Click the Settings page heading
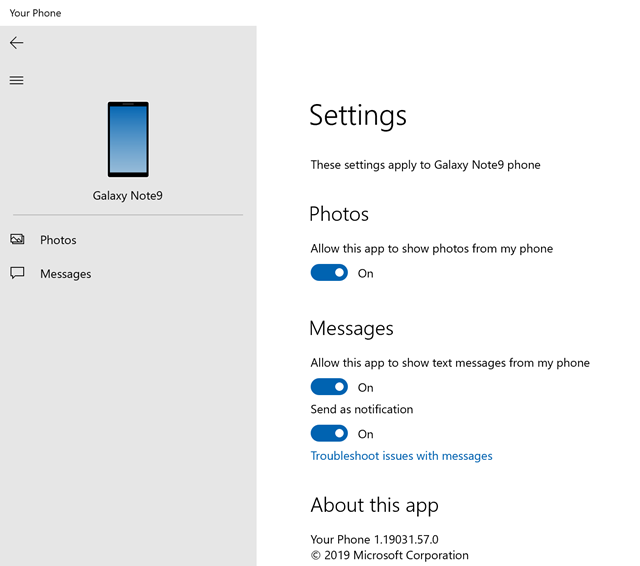This screenshot has height=566, width=640. click(x=358, y=115)
